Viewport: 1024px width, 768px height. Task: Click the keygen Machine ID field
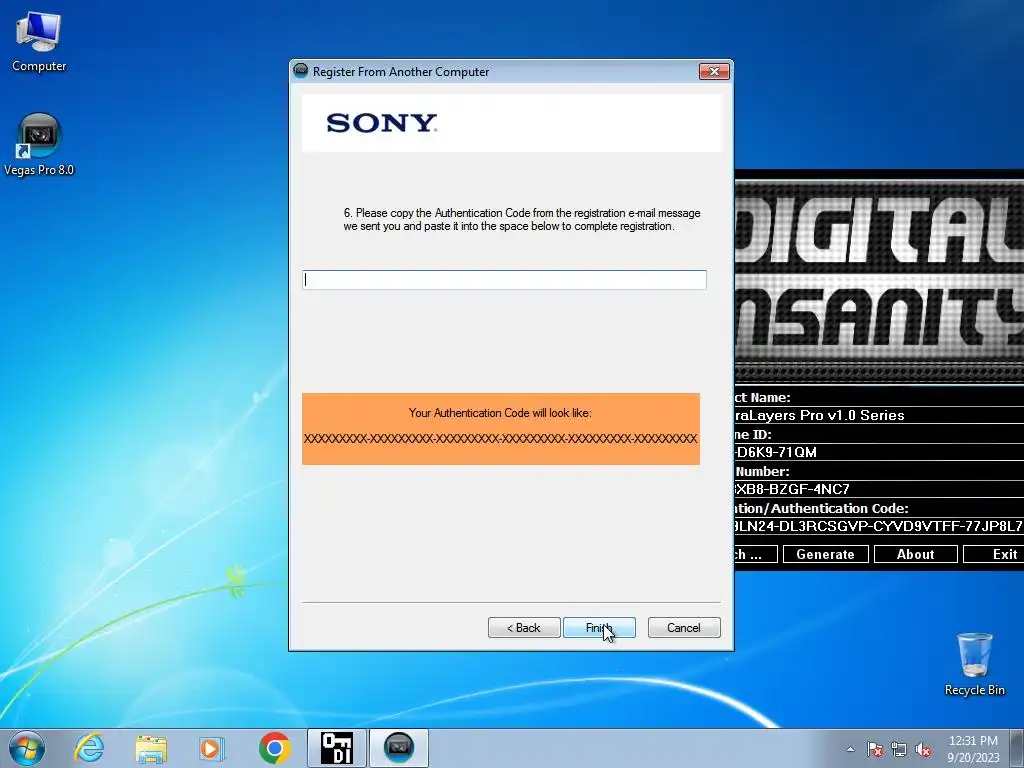tap(879, 452)
